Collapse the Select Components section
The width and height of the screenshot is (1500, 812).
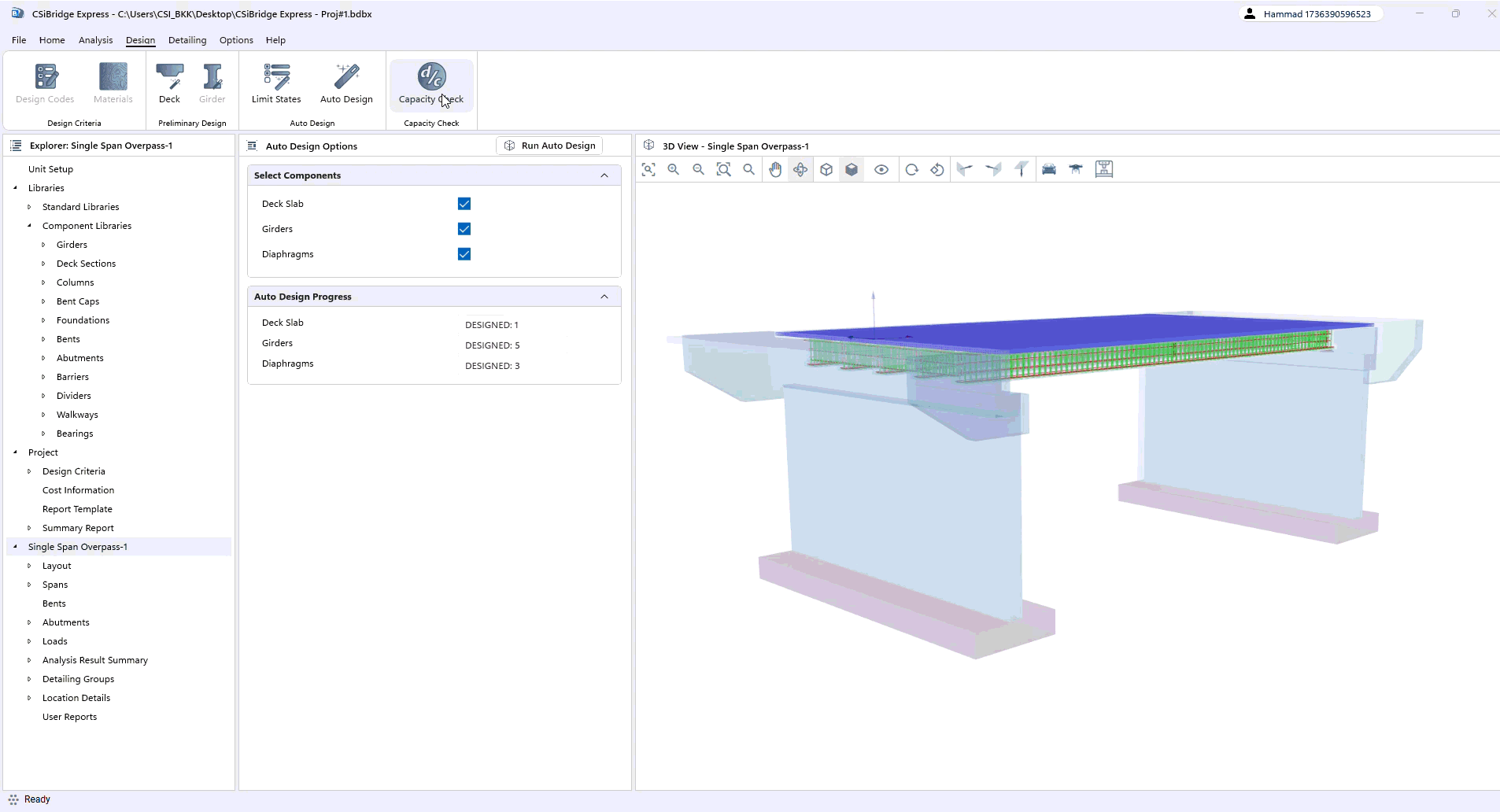coord(604,175)
